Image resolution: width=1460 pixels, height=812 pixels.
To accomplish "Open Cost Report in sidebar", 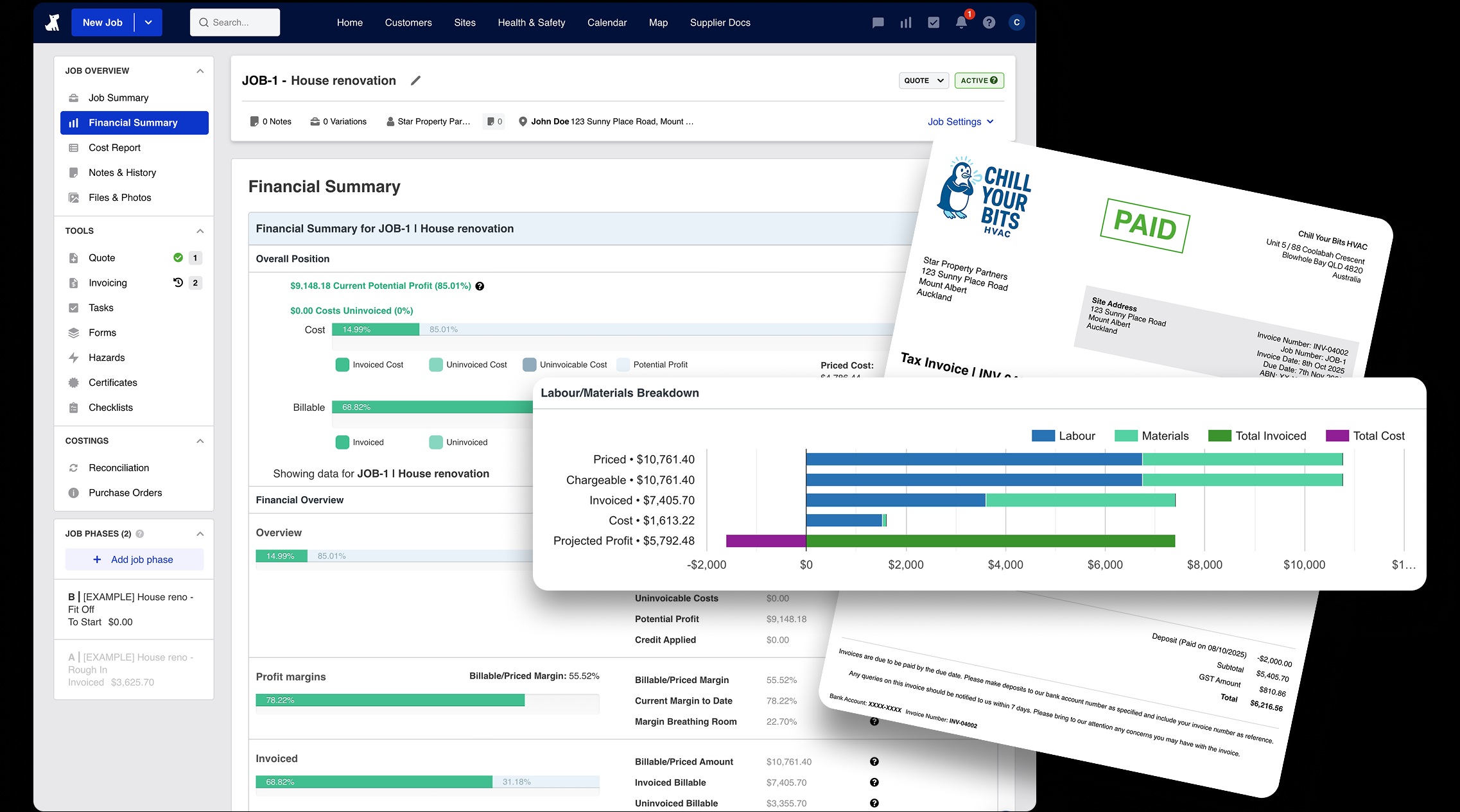I will 134,148.
